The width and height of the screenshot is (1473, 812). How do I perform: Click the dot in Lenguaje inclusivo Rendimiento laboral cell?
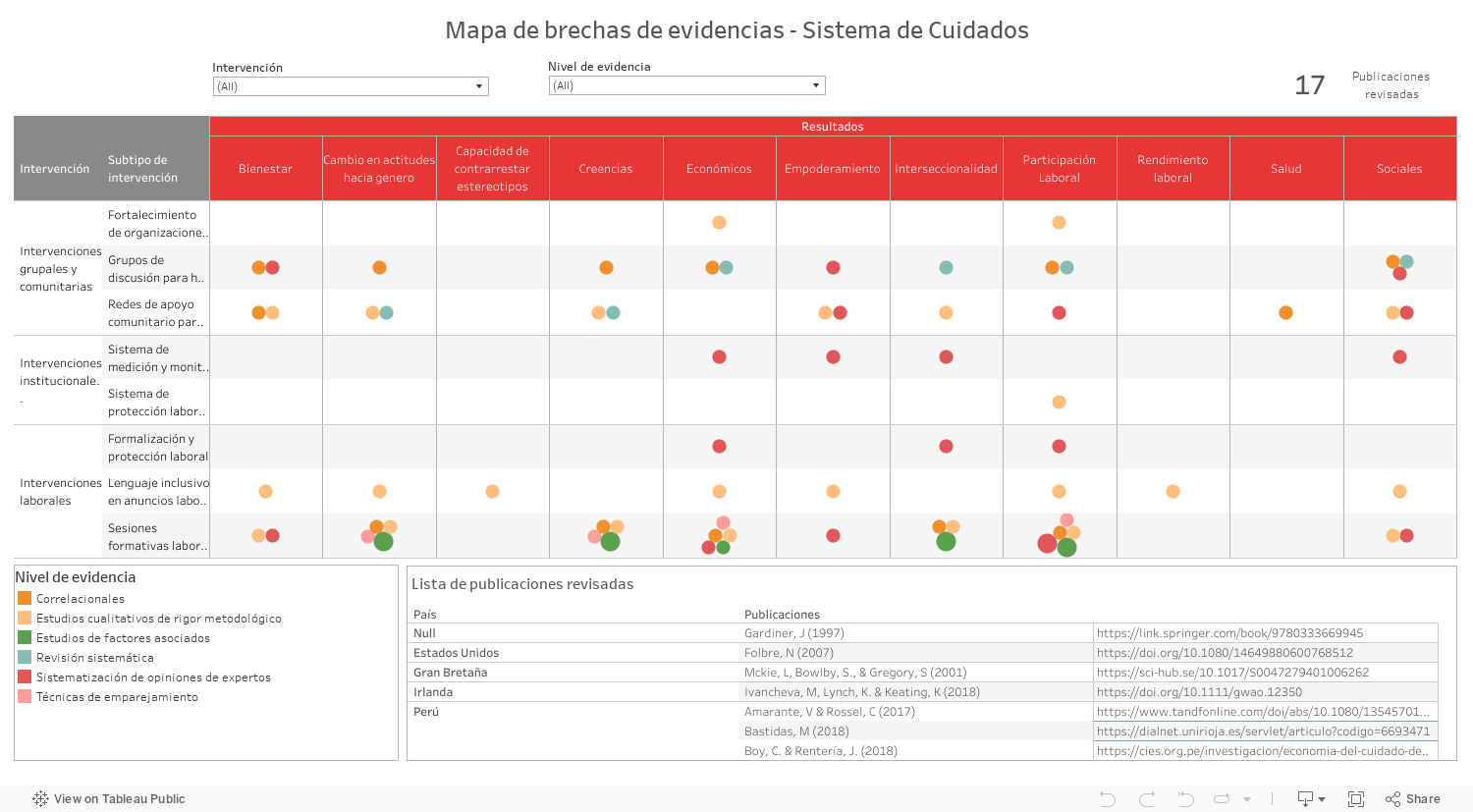[x=1173, y=491]
